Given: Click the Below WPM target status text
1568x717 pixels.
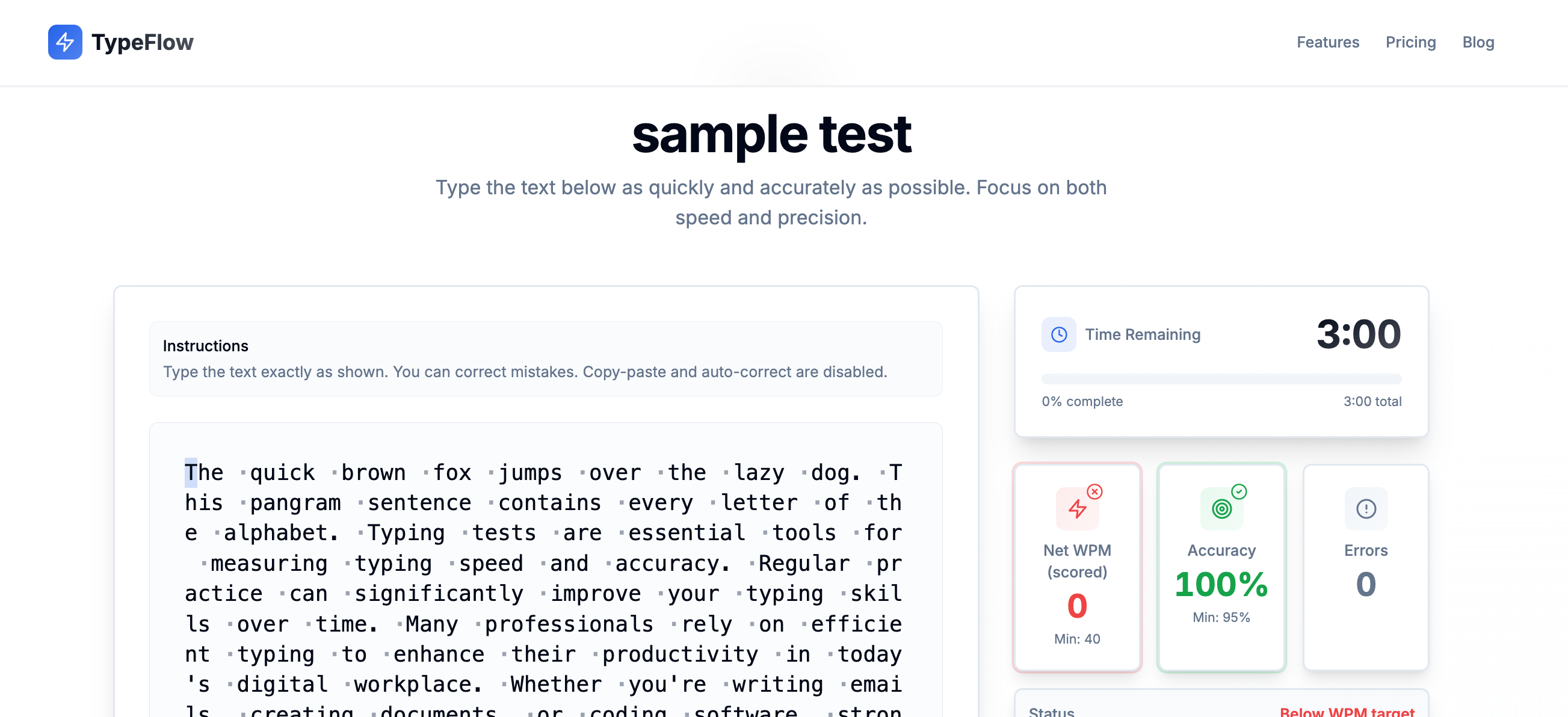Looking at the screenshot, I should [x=1347, y=711].
